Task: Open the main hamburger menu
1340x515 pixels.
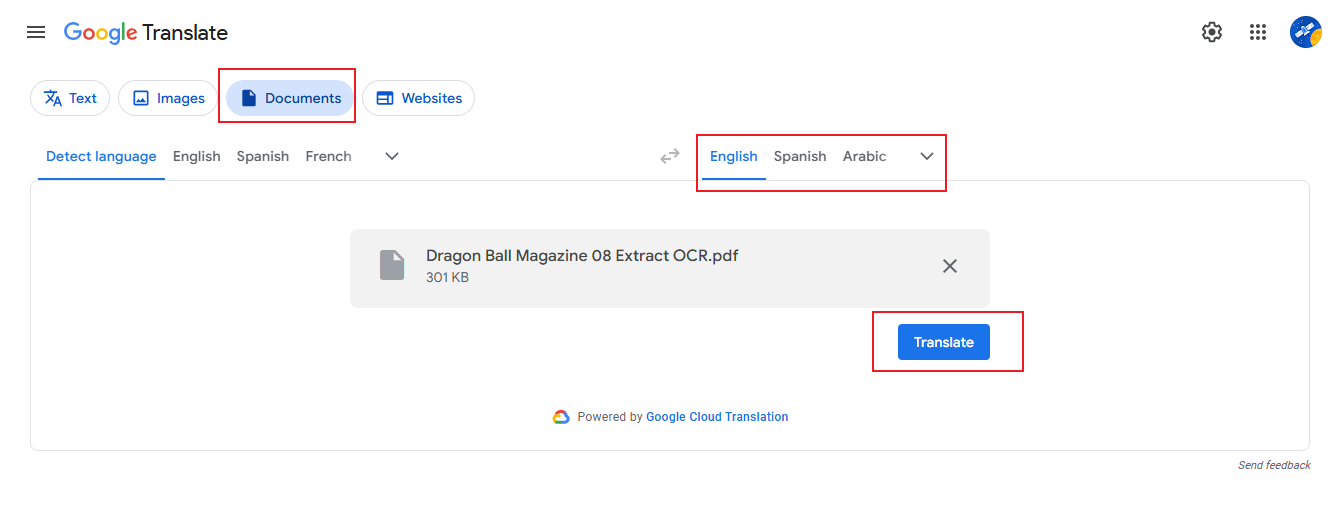Action: coord(36,32)
